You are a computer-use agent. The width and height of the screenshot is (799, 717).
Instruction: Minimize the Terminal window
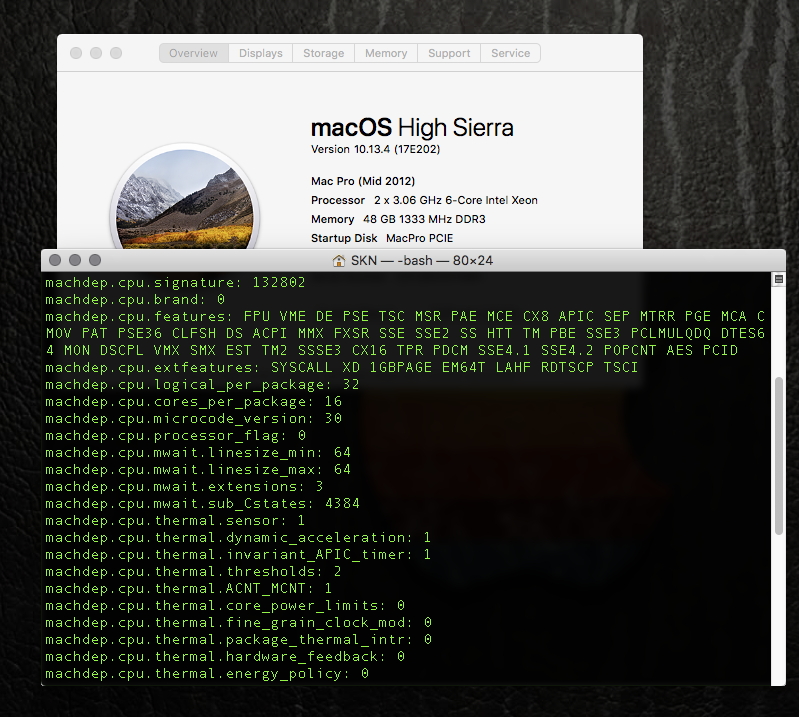pyautogui.click(x=75, y=260)
